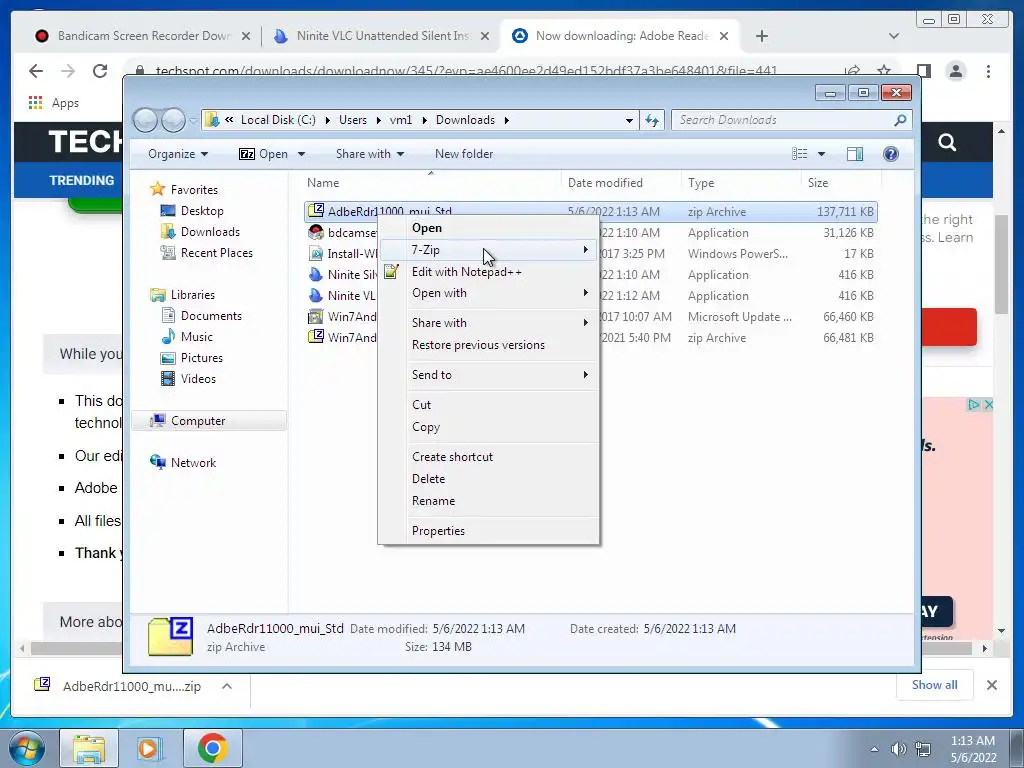1024x768 pixels.
Task: Click the Explorer back navigation button
Action: tap(145, 120)
